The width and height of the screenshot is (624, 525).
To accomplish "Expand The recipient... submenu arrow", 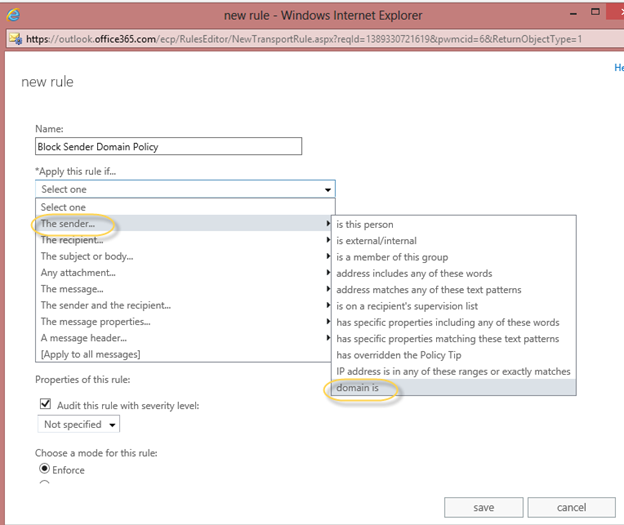I will (328, 240).
